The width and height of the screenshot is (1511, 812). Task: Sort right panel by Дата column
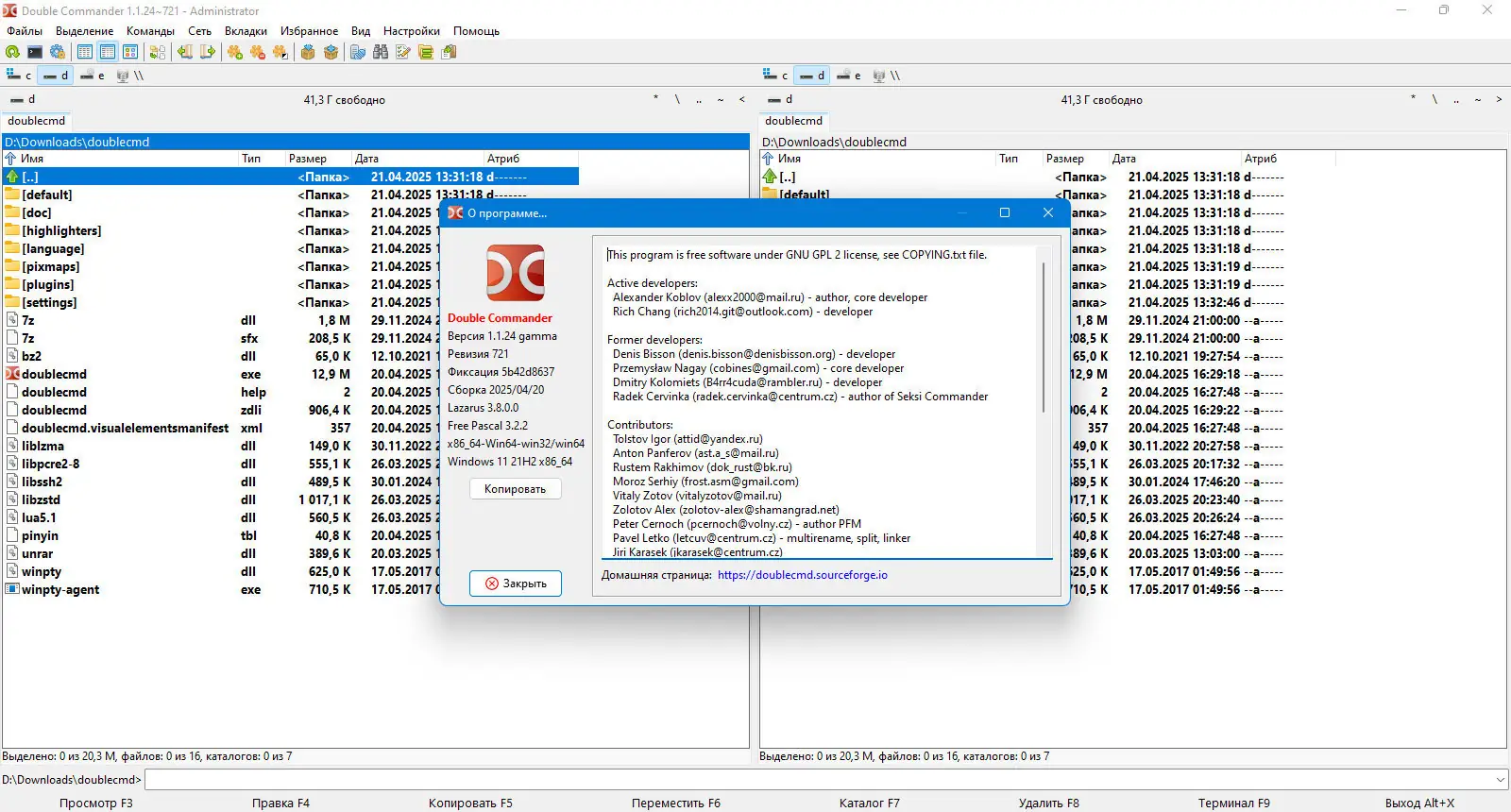coord(1176,159)
